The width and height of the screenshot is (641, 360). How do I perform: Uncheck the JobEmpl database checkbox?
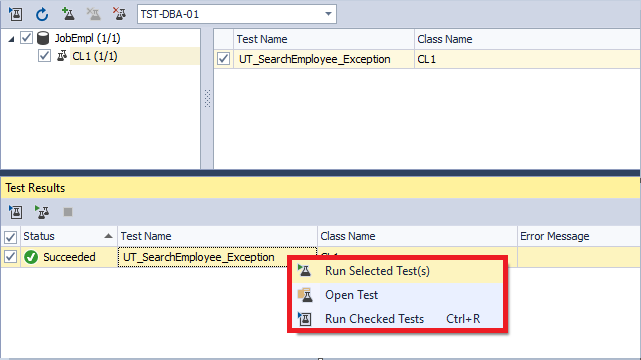[27, 38]
